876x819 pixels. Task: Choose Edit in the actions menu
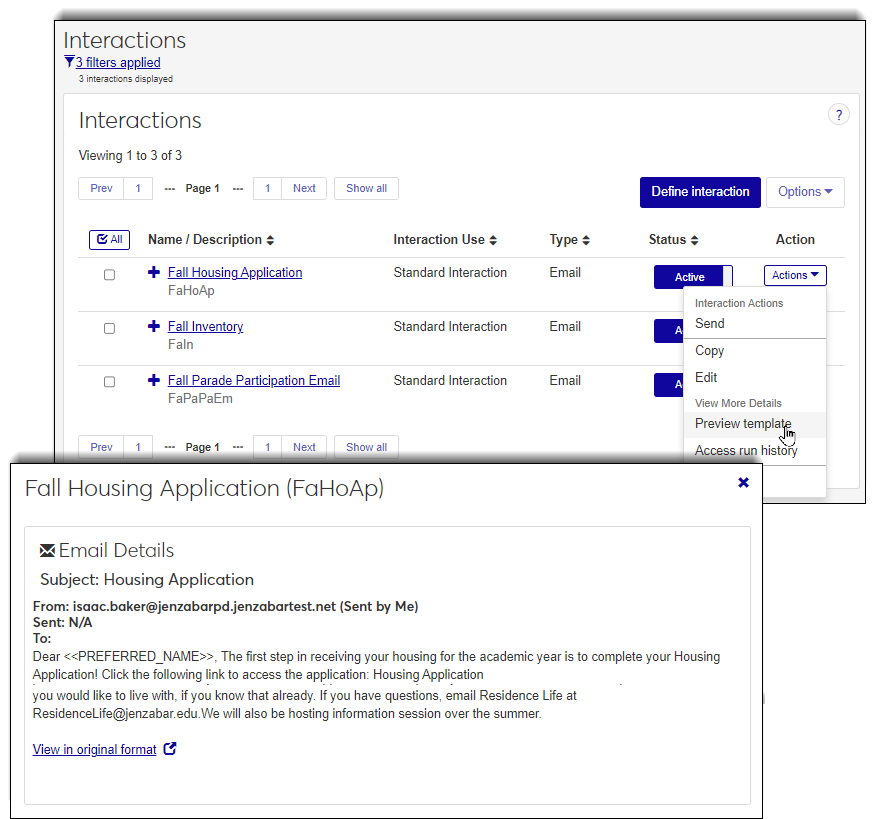click(x=754, y=378)
